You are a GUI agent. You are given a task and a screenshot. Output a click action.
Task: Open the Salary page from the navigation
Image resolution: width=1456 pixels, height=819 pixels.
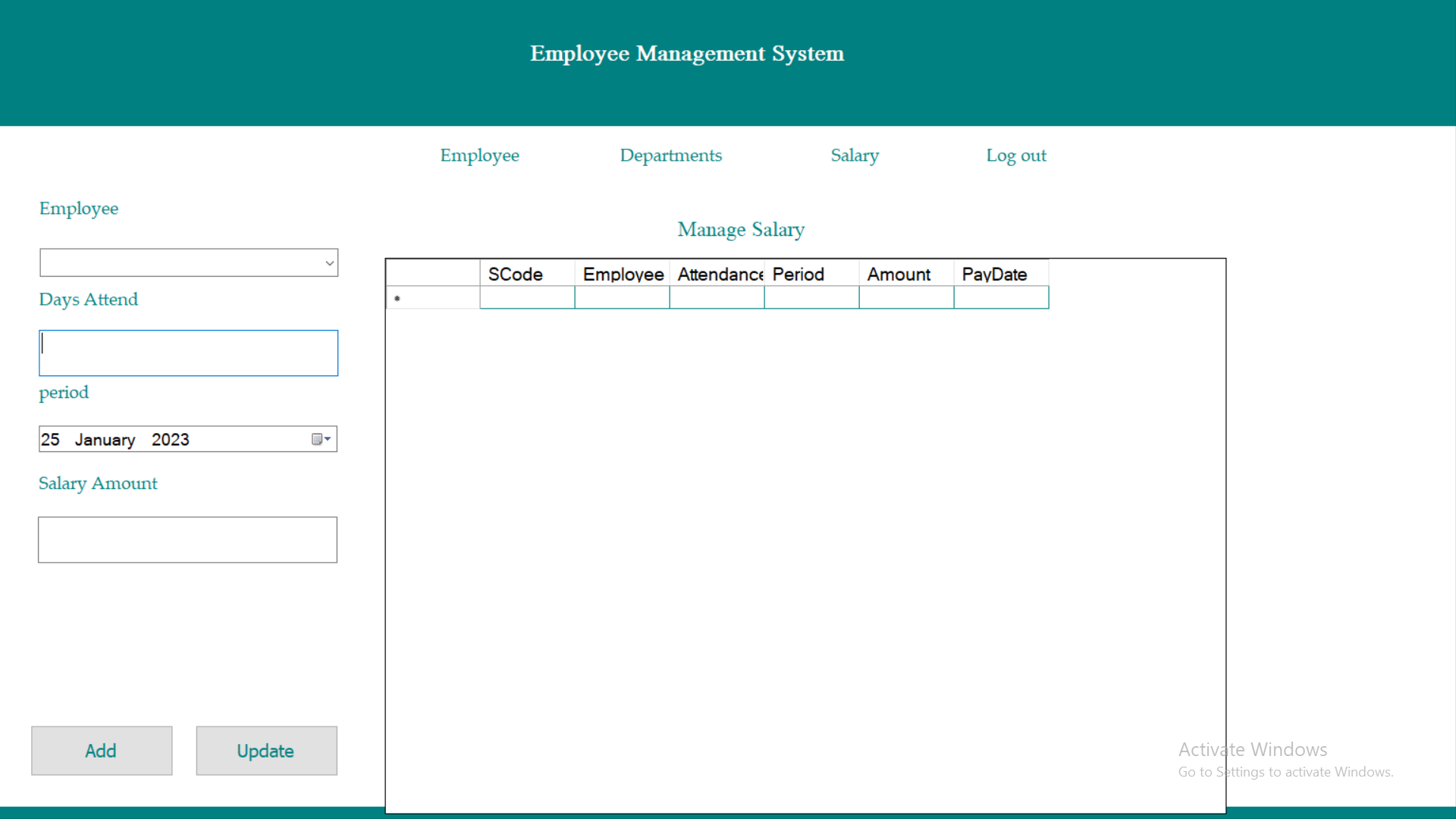pos(854,155)
